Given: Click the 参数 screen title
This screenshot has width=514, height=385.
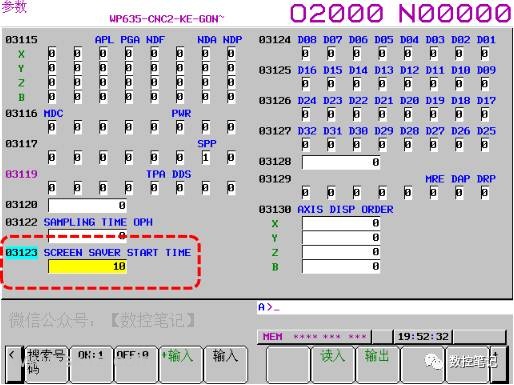Looking at the screenshot, I should click(x=14, y=7).
